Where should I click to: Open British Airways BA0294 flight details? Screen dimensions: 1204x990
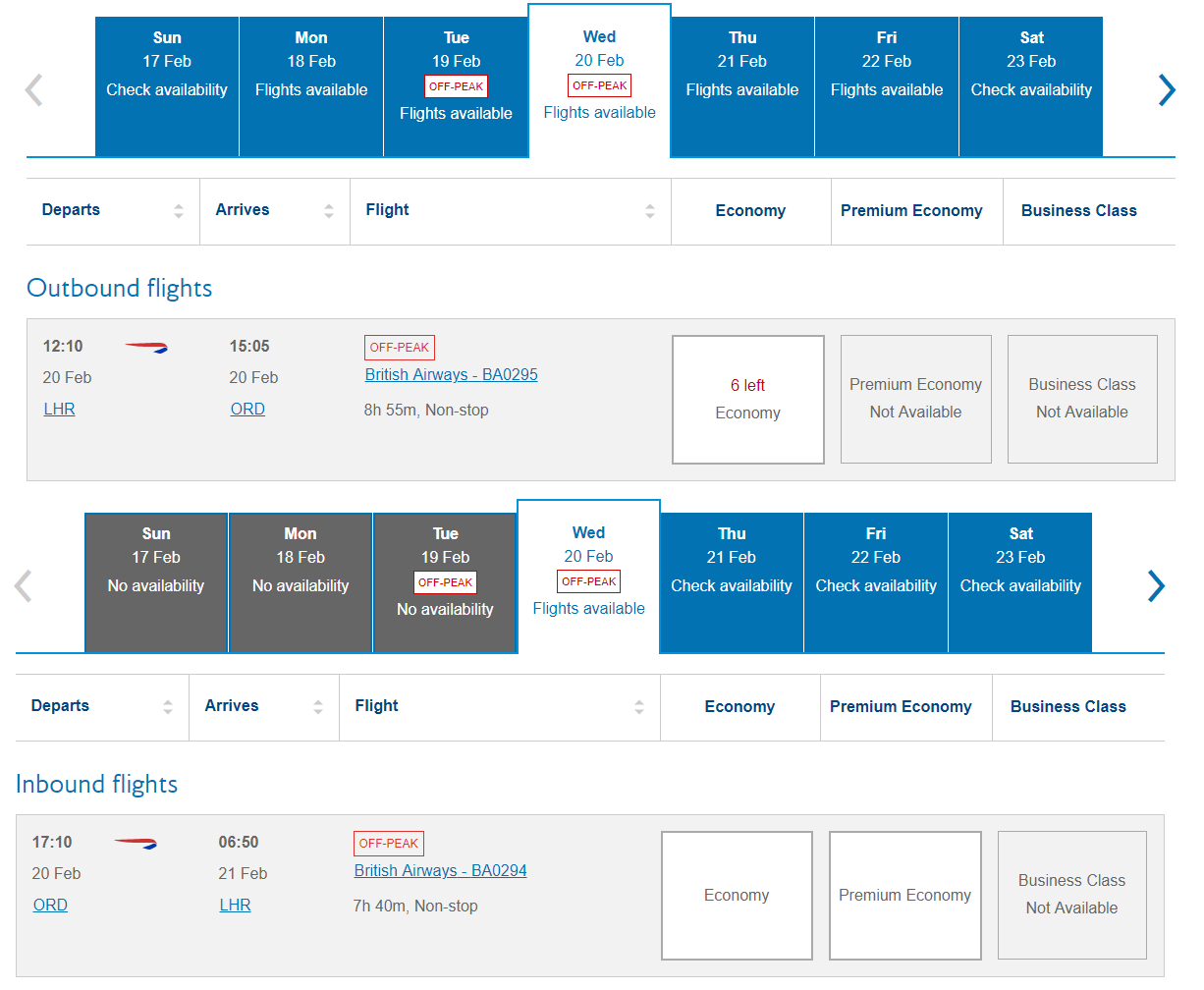coord(440,870)
